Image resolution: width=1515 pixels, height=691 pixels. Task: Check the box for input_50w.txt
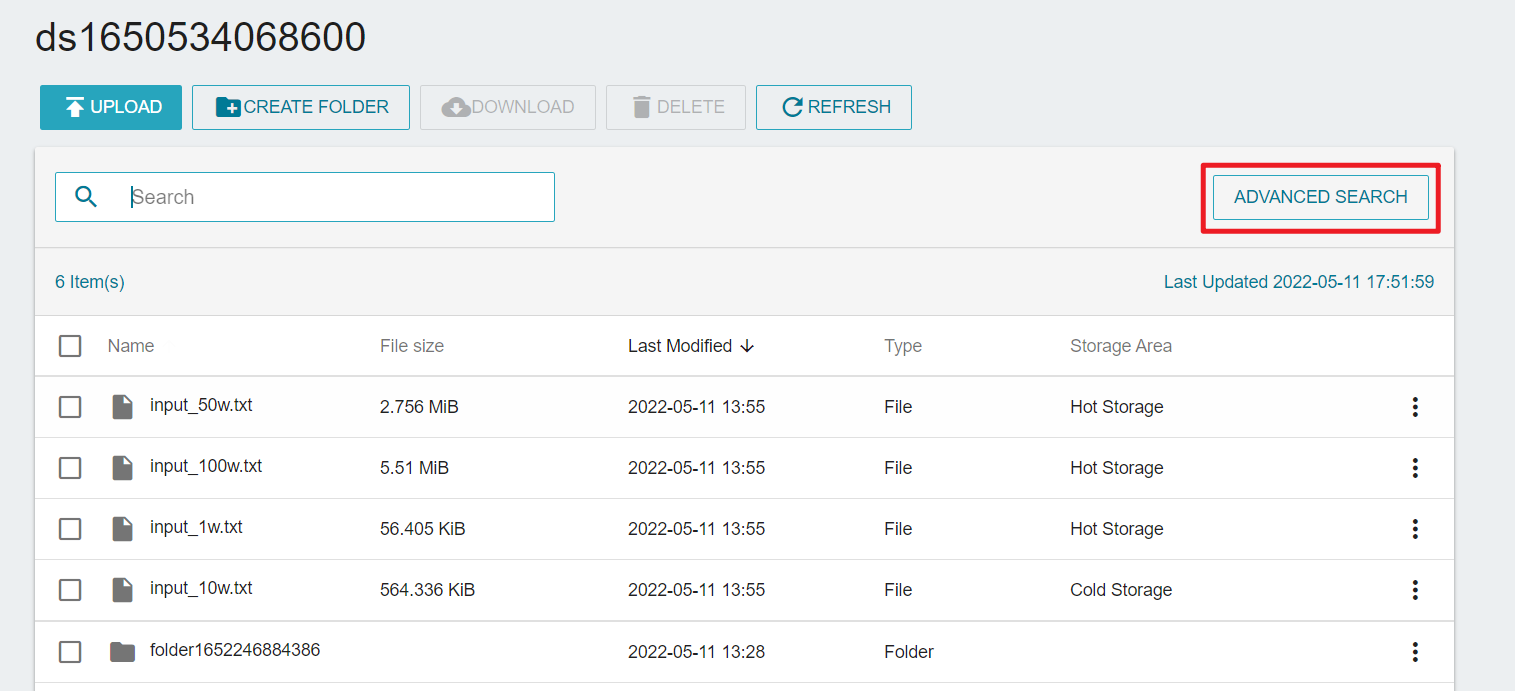click(70, 407)
